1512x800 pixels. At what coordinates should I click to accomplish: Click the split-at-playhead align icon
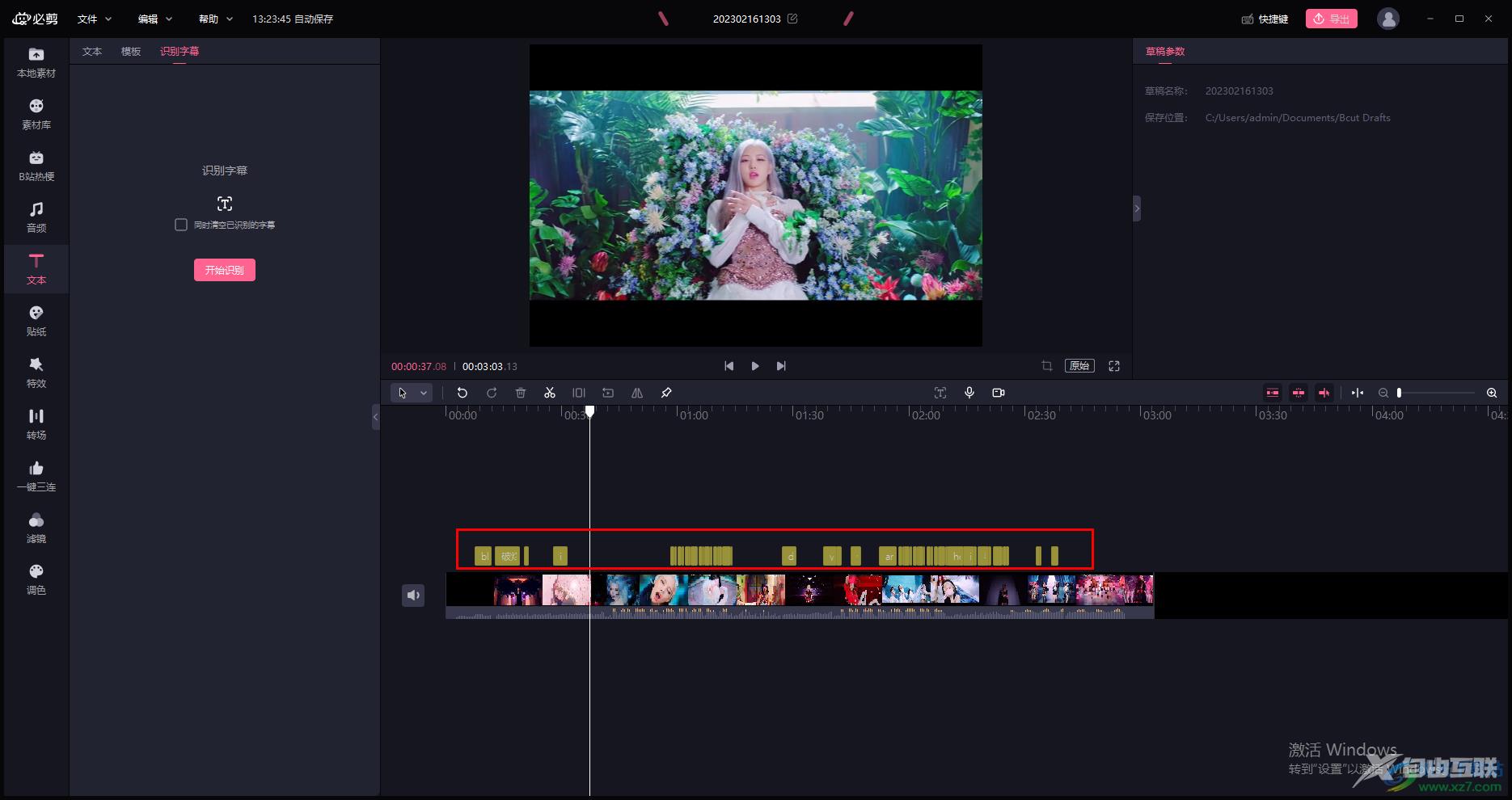1358,393
